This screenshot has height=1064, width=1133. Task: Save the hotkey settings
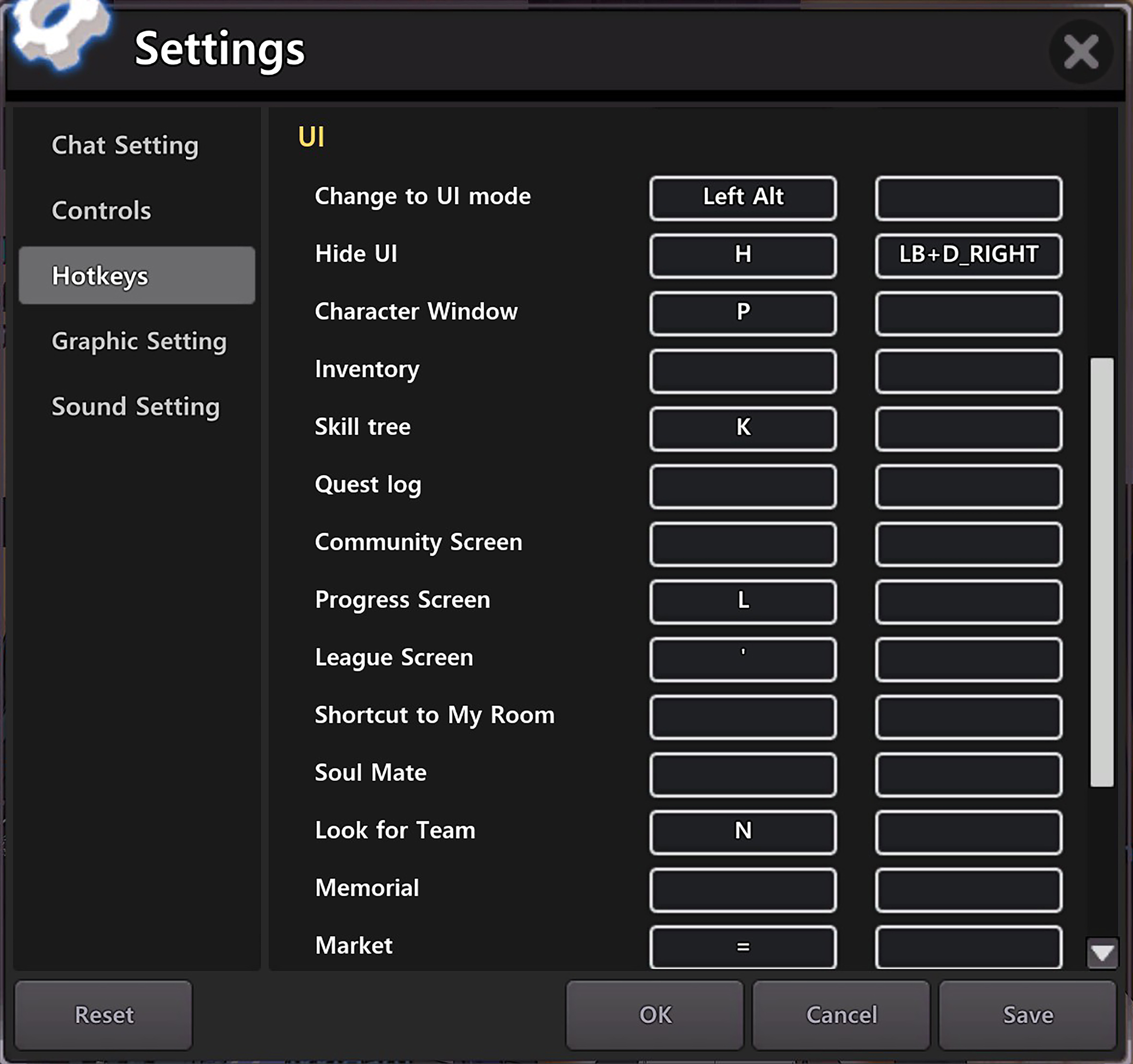click(x=1028, y=1015)
